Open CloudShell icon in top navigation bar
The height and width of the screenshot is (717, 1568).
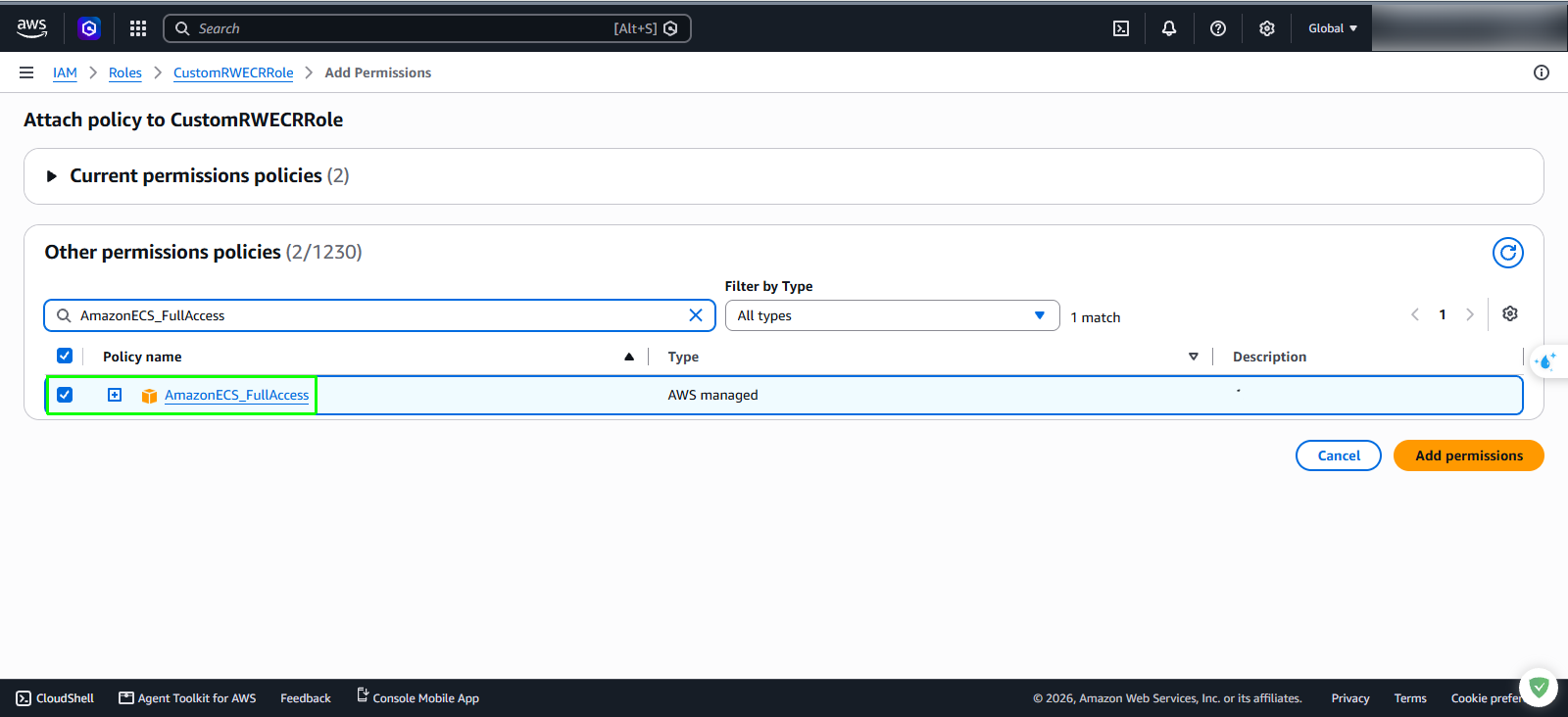click(1121, 28)
